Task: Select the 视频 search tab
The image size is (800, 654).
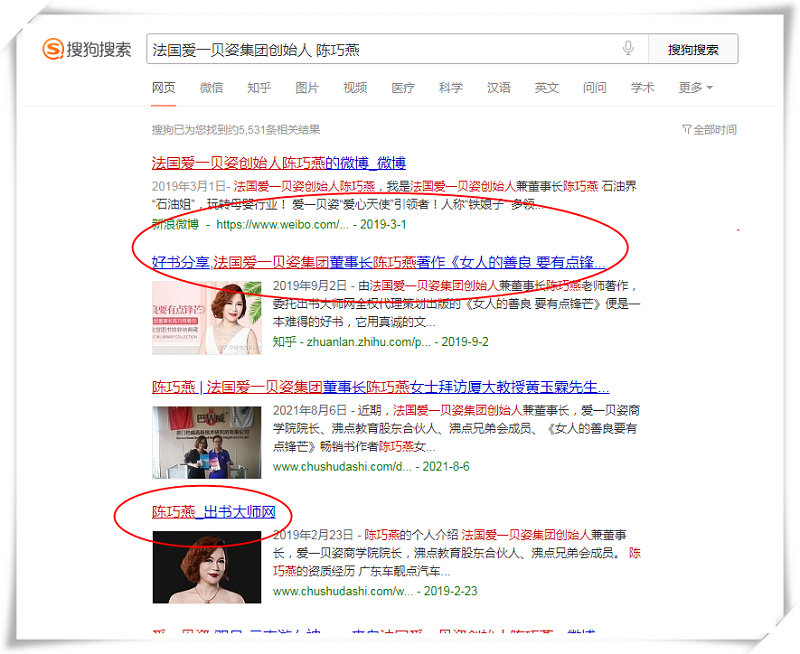Action: (x=355, y=88)
